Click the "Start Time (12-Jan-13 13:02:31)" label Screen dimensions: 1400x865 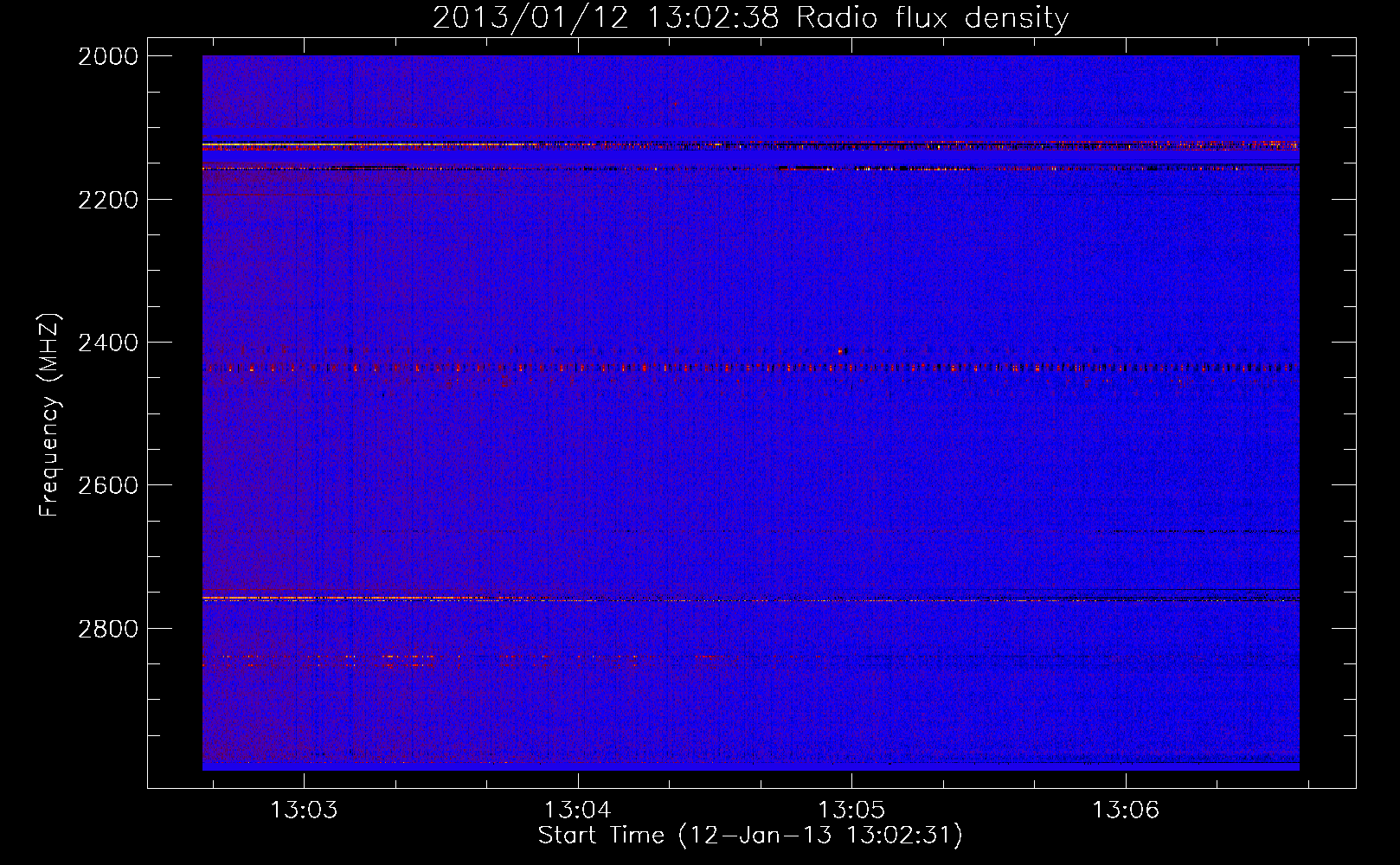click(x=750, y=836)
